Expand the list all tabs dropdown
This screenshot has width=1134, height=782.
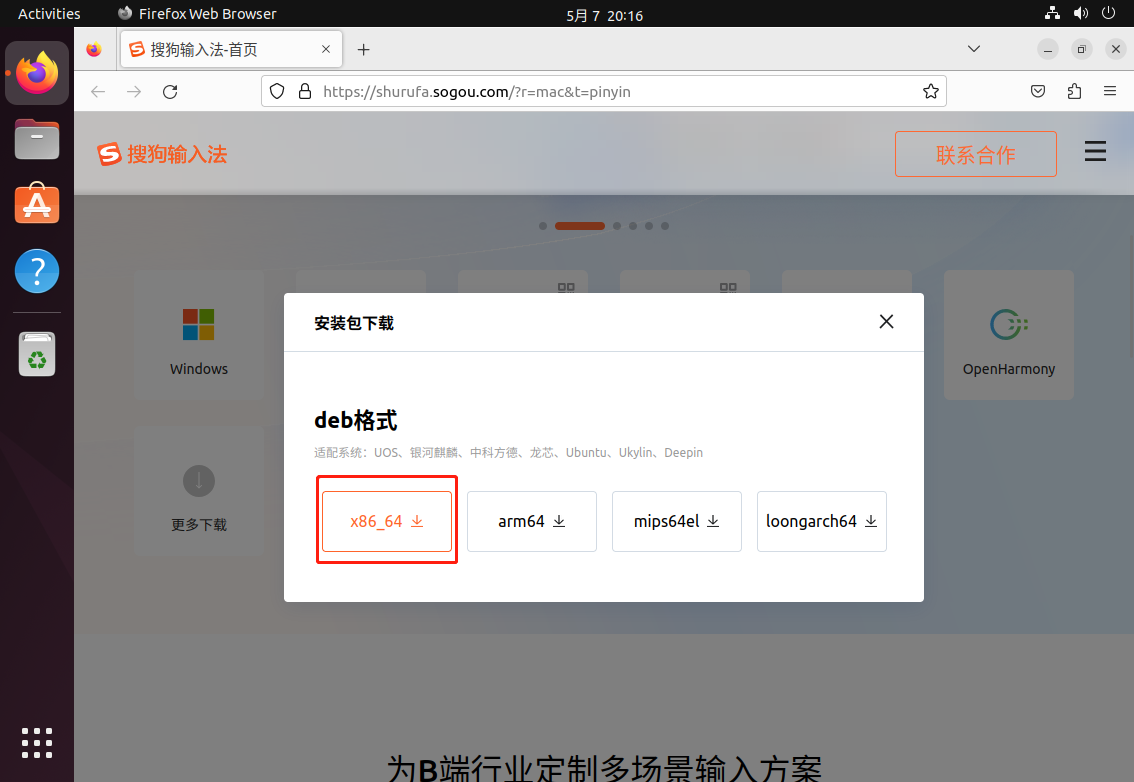[974, 49]
